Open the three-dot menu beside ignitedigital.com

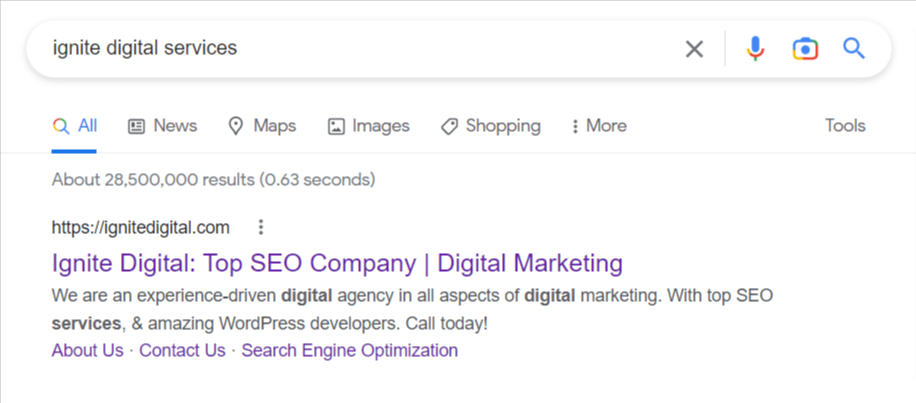pyautogui.click(x=261, y=226)
